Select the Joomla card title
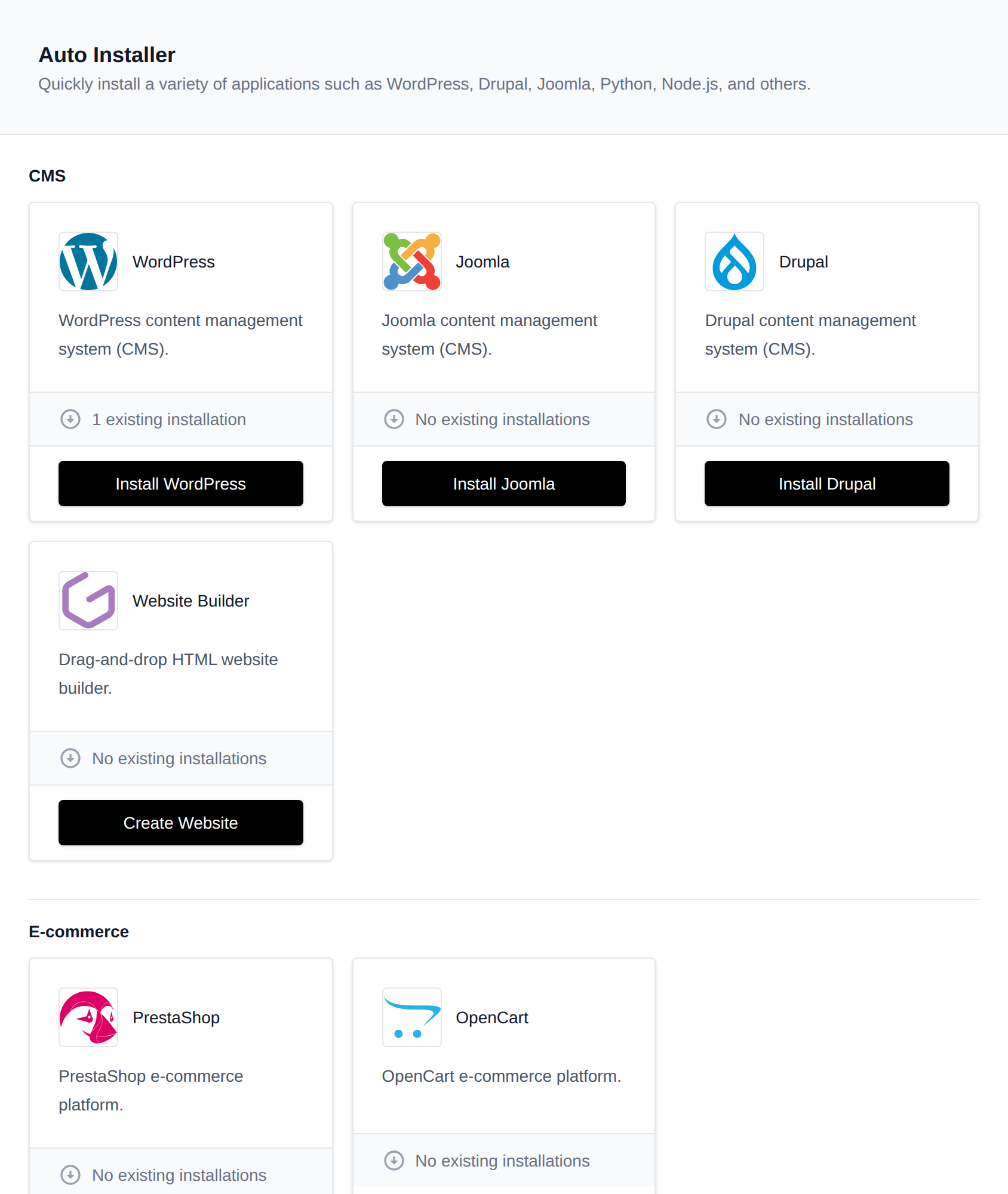1008x1194 pixels. (483, 261)
